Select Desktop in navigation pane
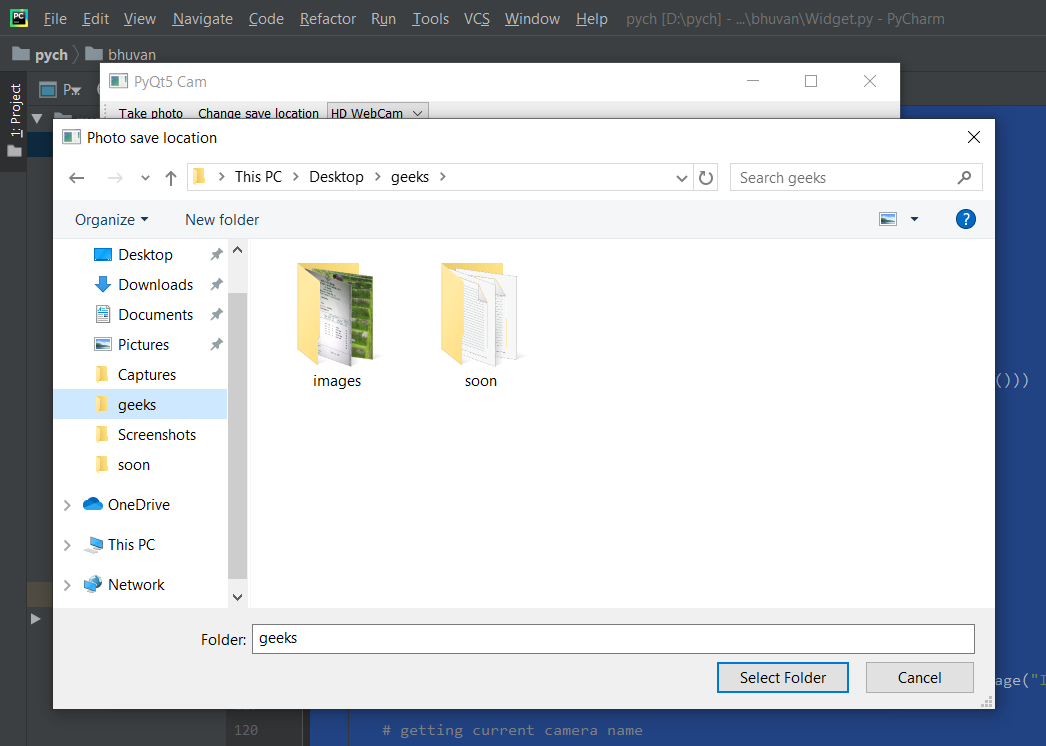1046x746 pixels. tap(145, 255)
